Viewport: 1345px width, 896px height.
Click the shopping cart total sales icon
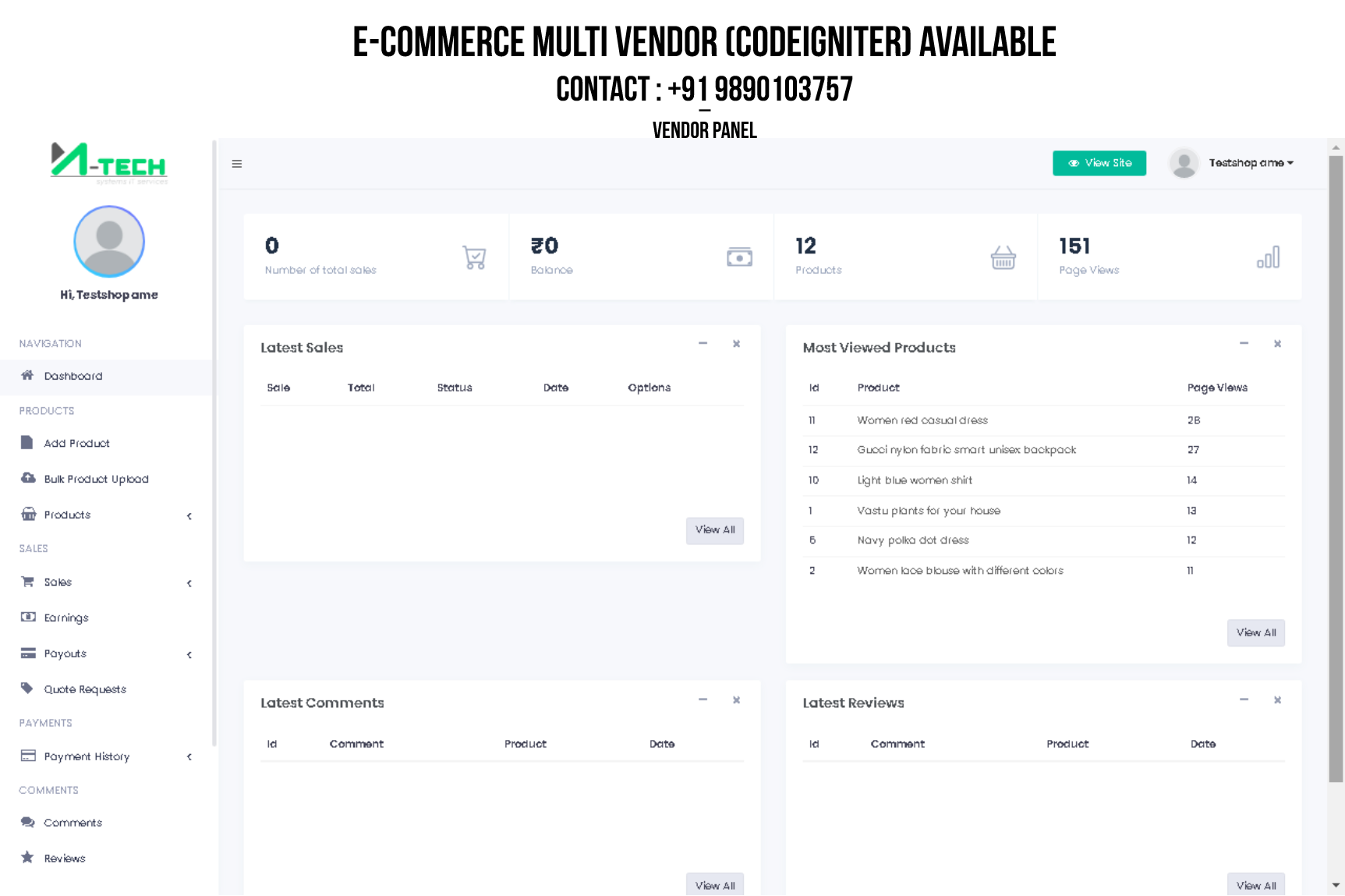click(474, 257)
